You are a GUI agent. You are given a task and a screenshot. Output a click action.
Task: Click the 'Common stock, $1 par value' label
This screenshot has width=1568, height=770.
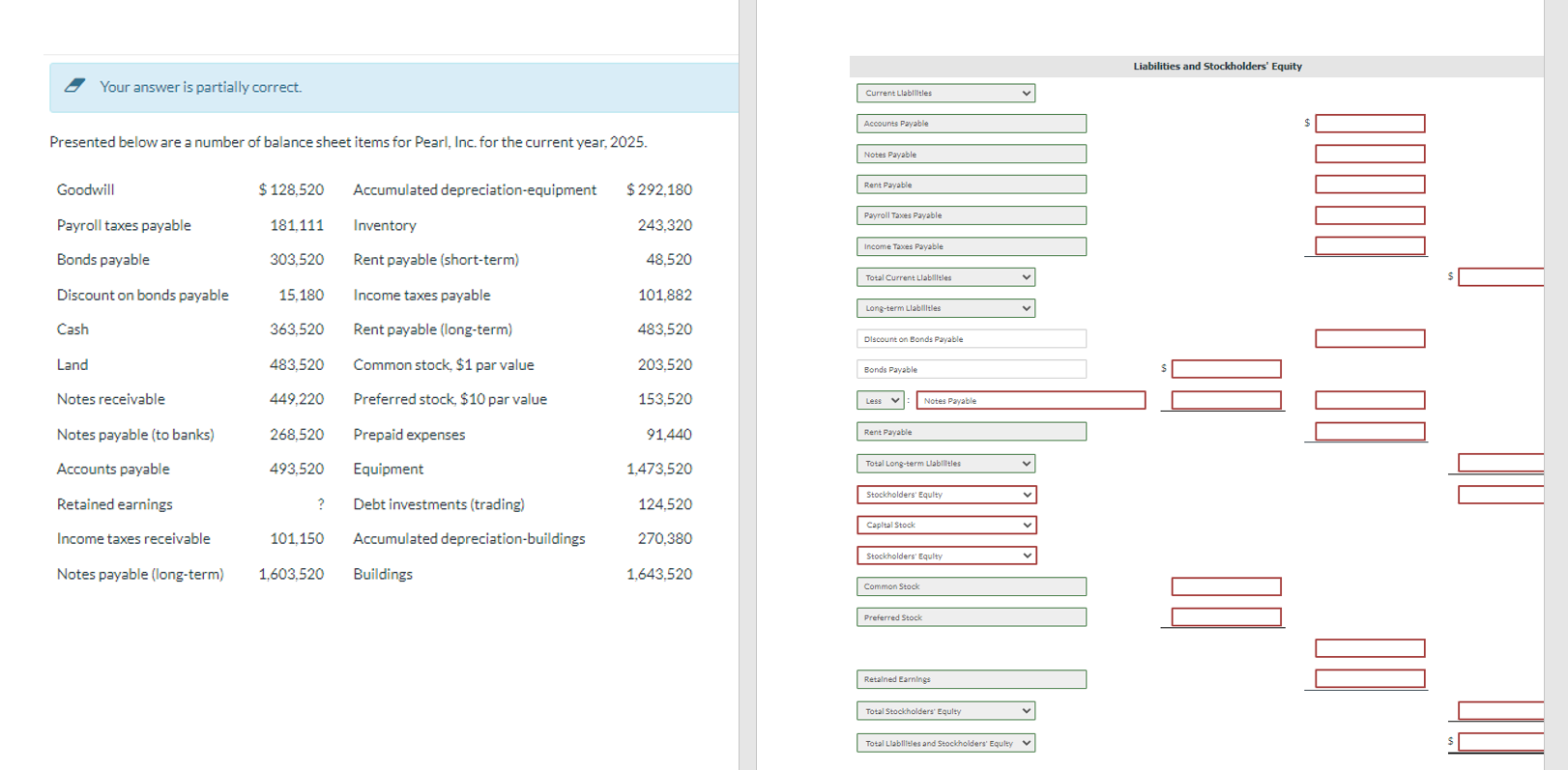pos(444,364)
